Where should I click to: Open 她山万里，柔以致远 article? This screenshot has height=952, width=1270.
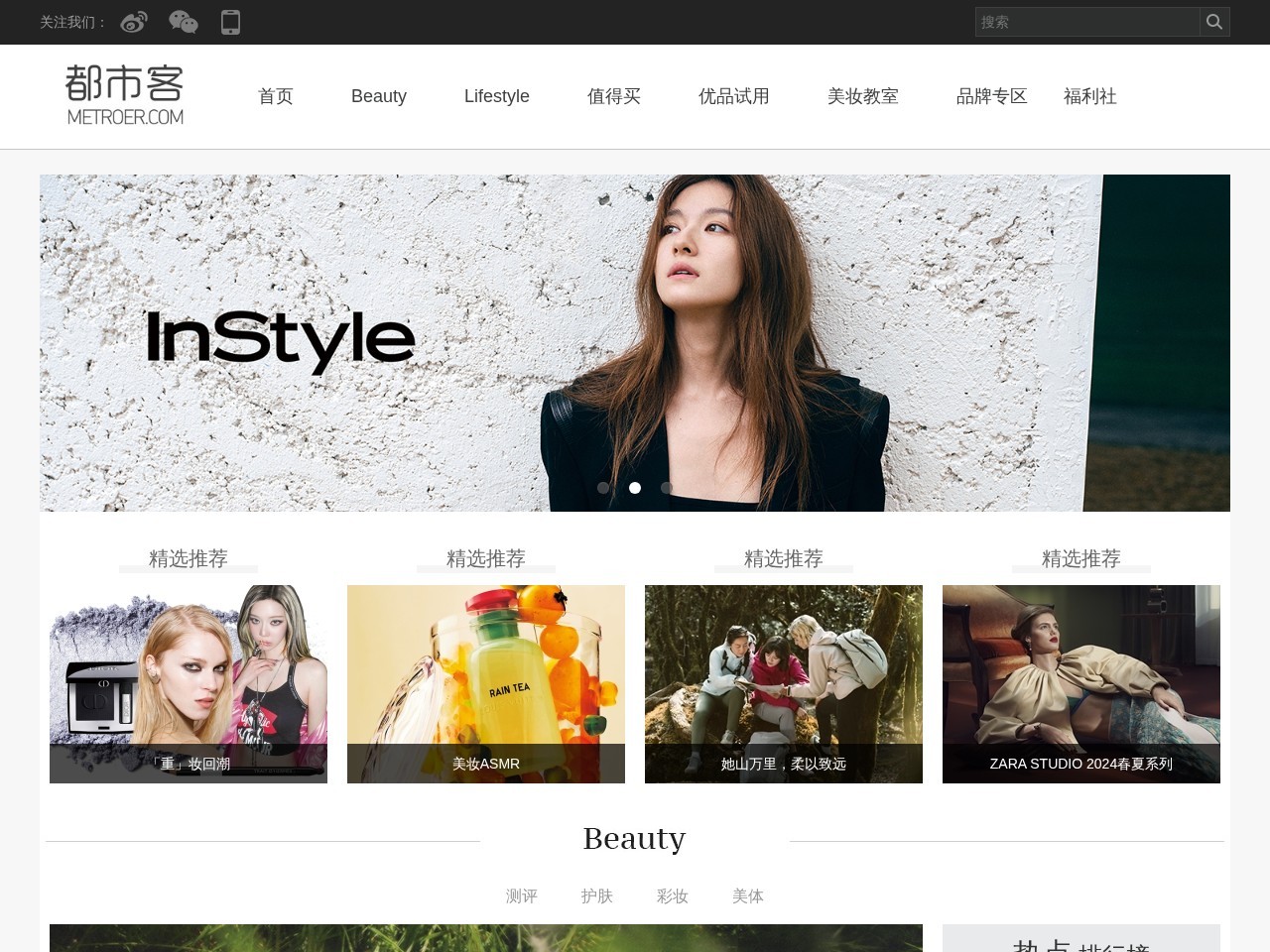point(784,674)
